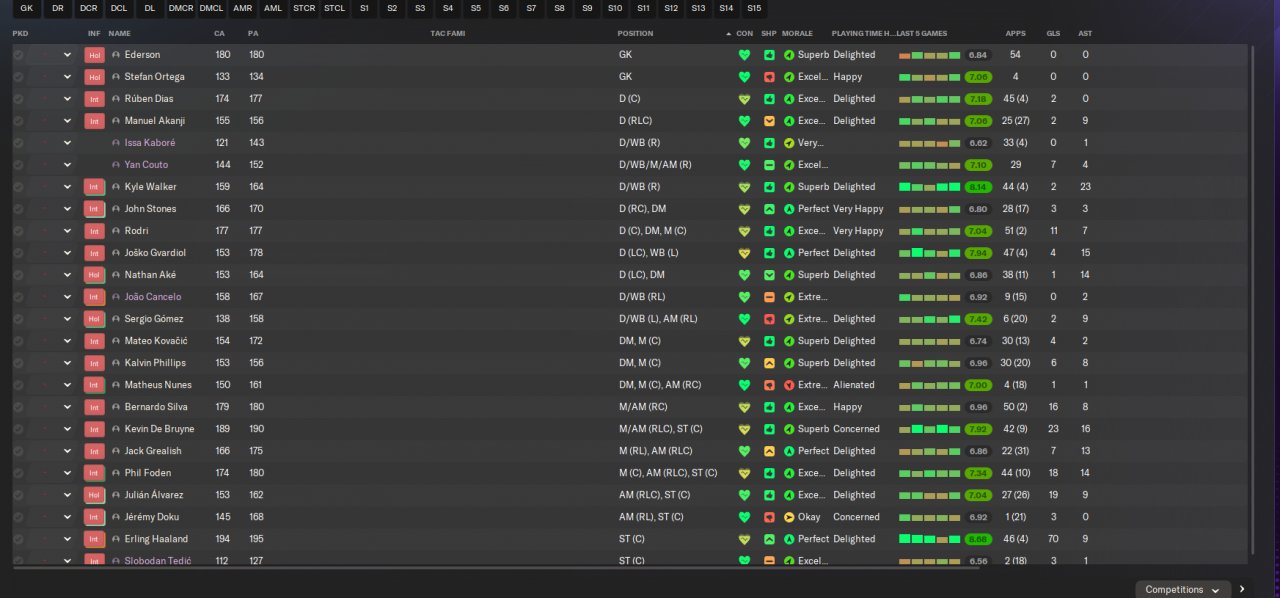Click Manuel Akanji's orange sharpness icon
1280x598 pixels.
coord(769,121)
